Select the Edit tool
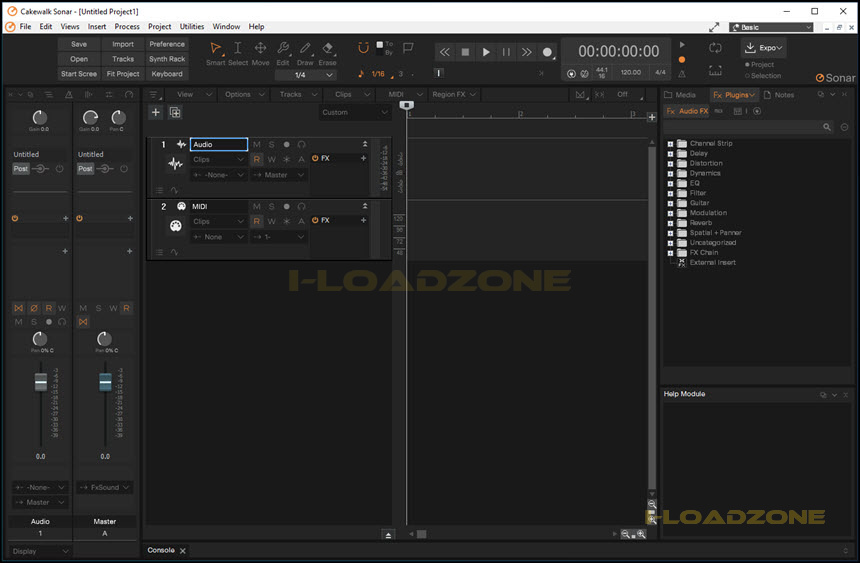 [x=283, y=53]
